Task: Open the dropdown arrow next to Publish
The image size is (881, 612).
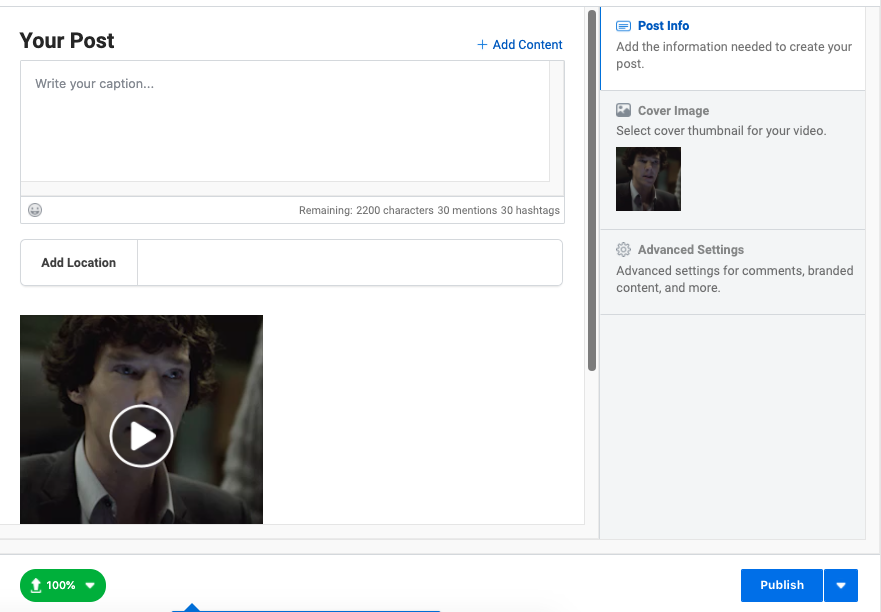Action: coord(841,585)
